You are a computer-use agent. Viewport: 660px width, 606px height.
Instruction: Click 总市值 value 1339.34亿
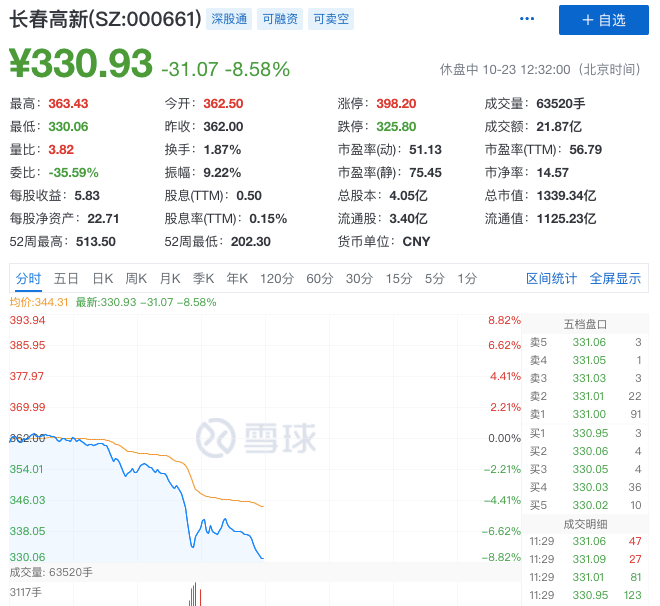tap(567, 196)
